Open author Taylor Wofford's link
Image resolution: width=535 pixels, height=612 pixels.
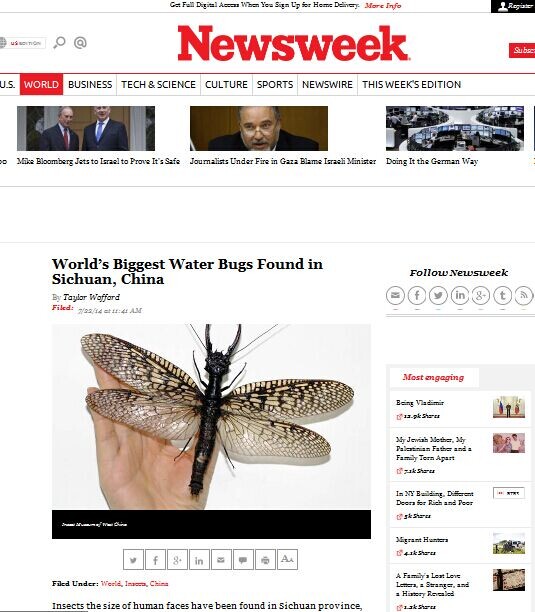click(91, 297)
